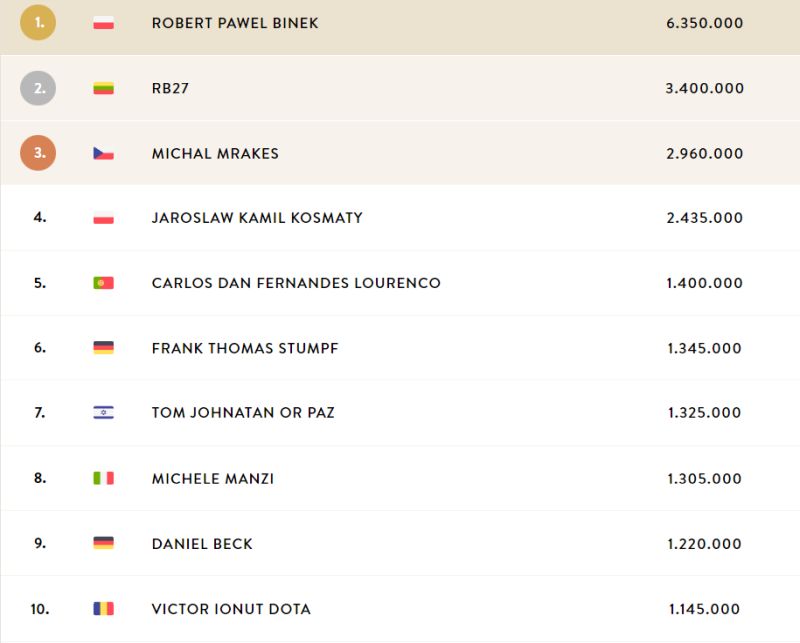Select Daniel Beck's name
Image resolution: width=800 pixels, height=643 pixels.
point(202,544)
